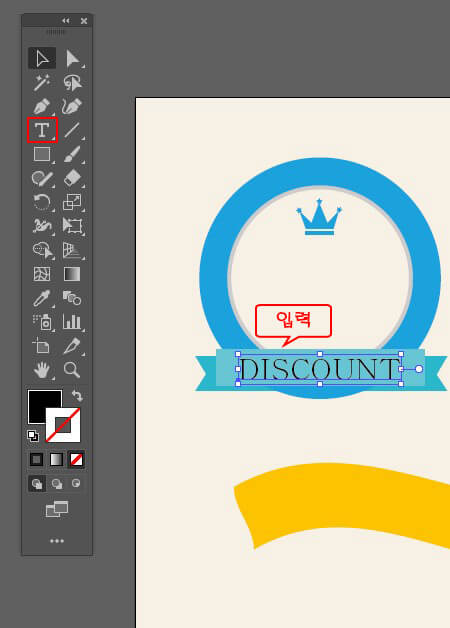Select the Symbol Sprayer tool

tap(42, 322)
